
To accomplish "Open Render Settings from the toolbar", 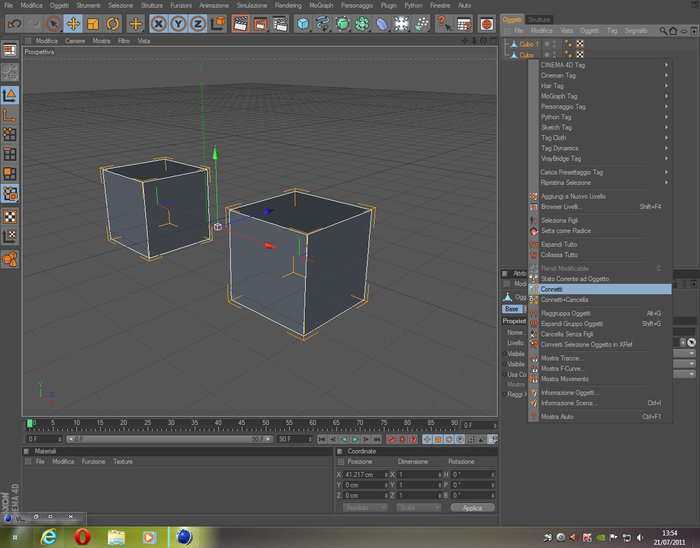I will point(280,23).
